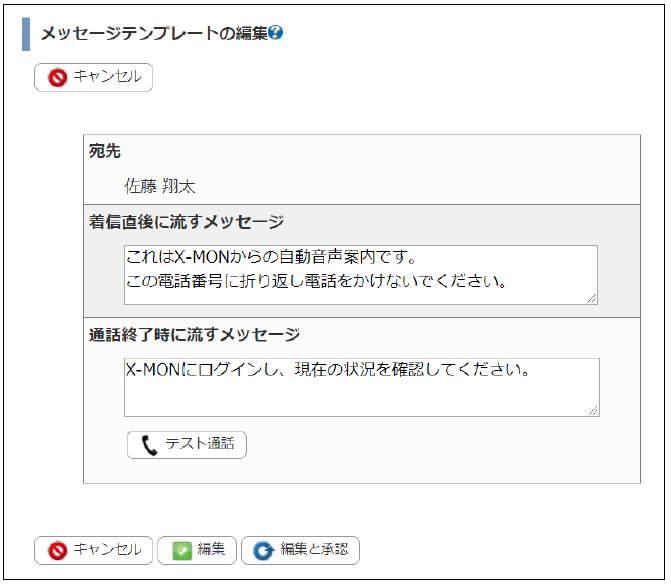
Task: Click the resize handle of the 通話終了時 text area
Action: pyautogui.click(x=594, y=410)
